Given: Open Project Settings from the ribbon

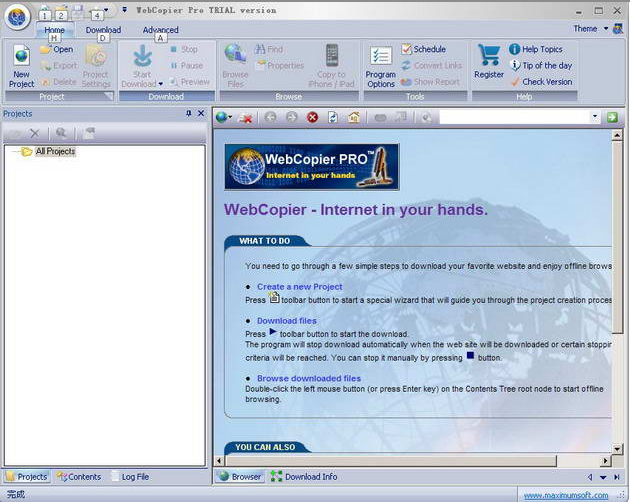Looking at the screenshot, I should (96, 66).
